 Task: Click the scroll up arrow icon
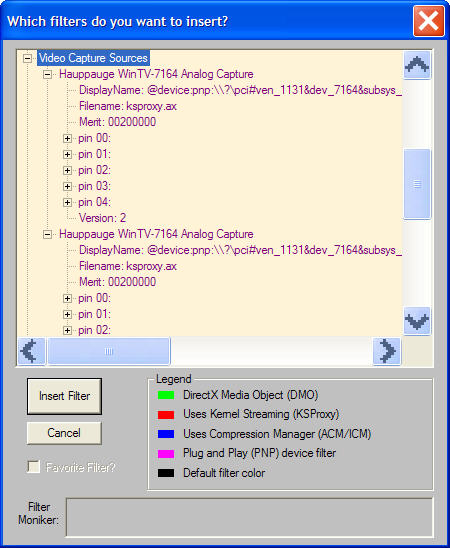417,65
